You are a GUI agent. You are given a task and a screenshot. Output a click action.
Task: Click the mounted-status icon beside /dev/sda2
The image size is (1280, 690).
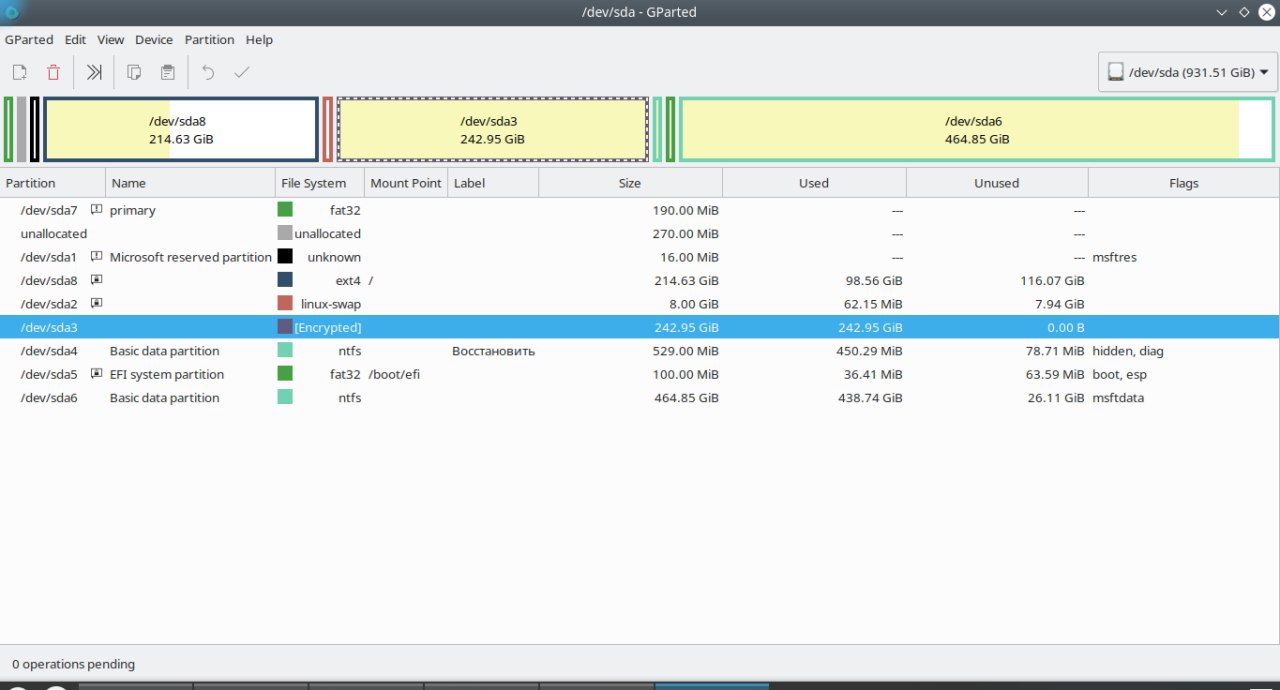pyautogui.click(x=97, y=304)
